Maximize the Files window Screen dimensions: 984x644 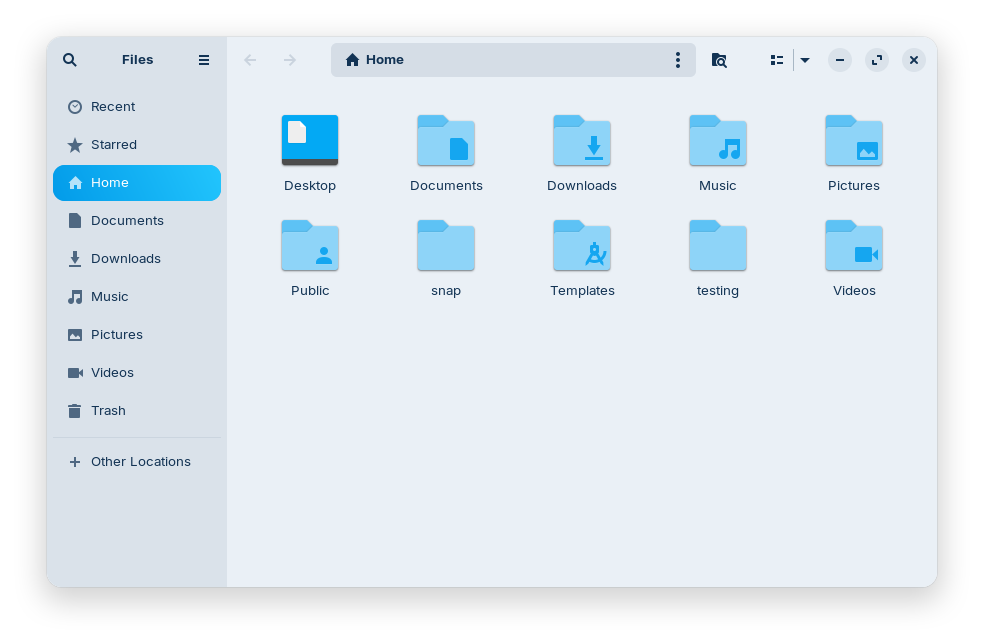click(877, 60)
